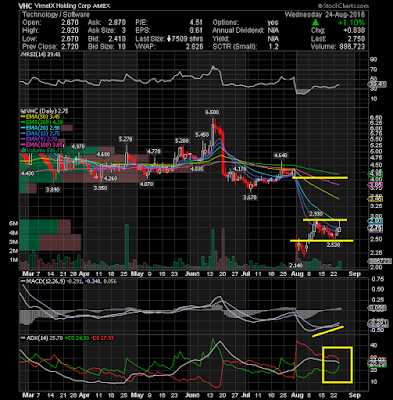Click the Open price value 2.670
Image resolution: width=393 pixels, height=400 pixels.
[70, 23]
